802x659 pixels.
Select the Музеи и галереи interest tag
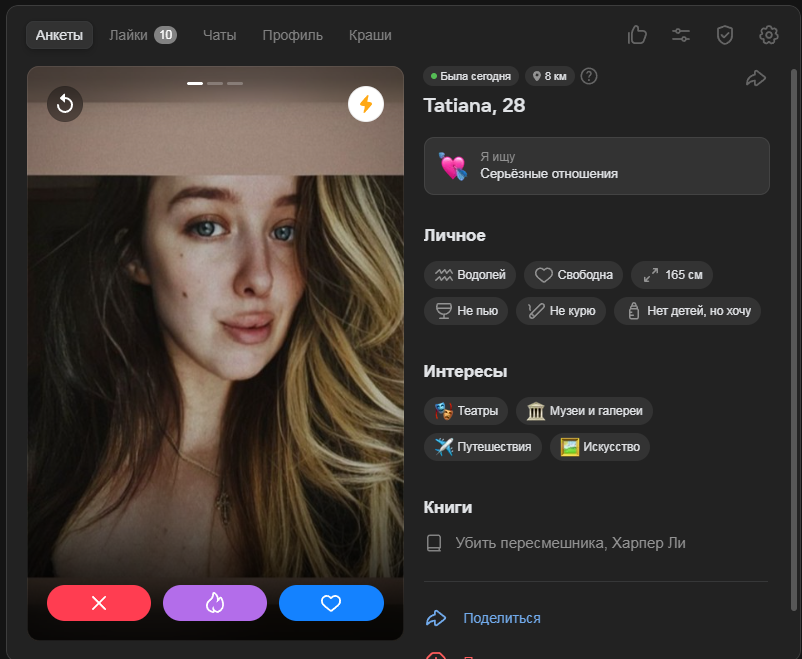585,410
